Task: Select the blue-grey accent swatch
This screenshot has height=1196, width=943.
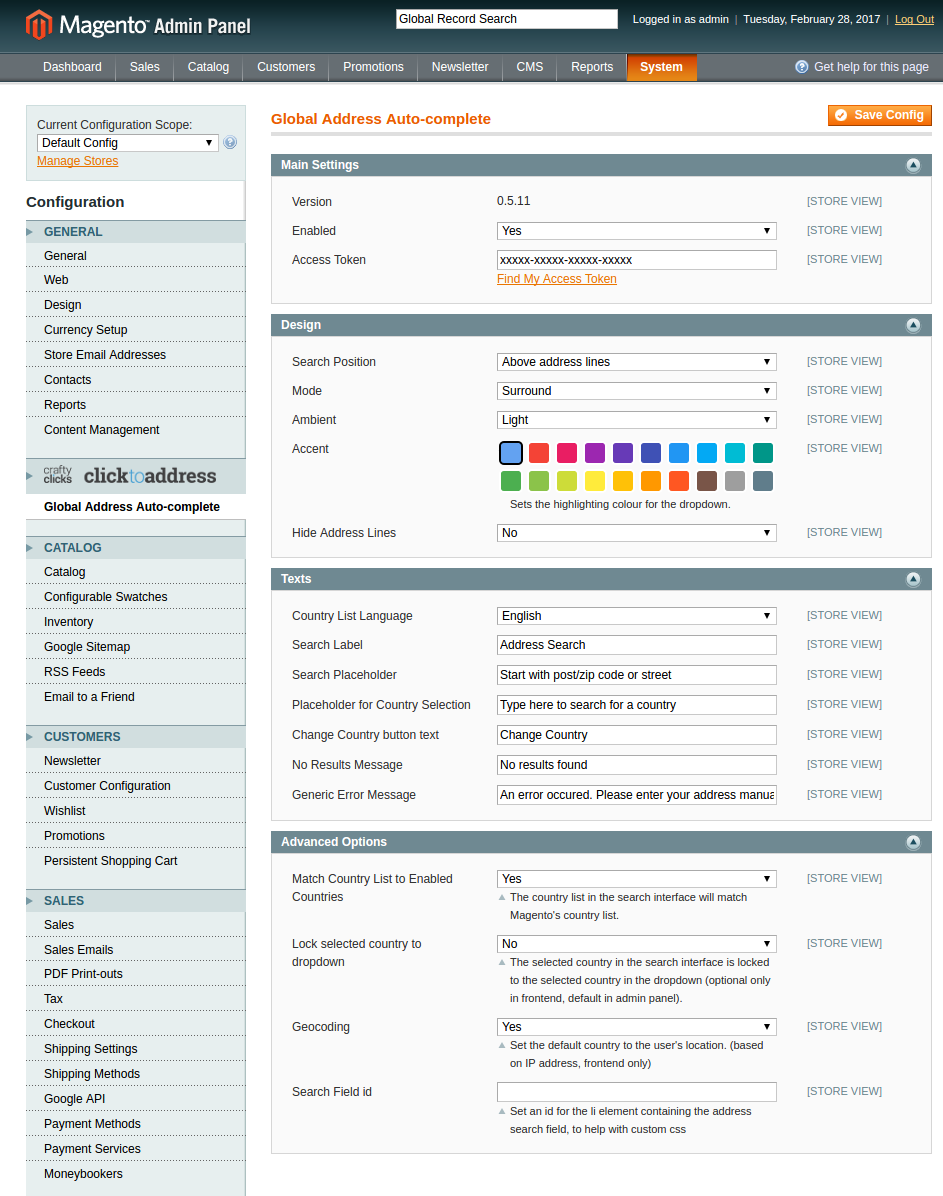Action: [763, 481]
